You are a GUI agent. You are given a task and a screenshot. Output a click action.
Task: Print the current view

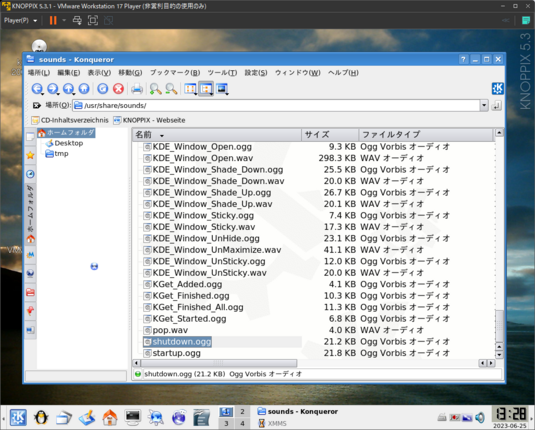[x=137, y=89]
